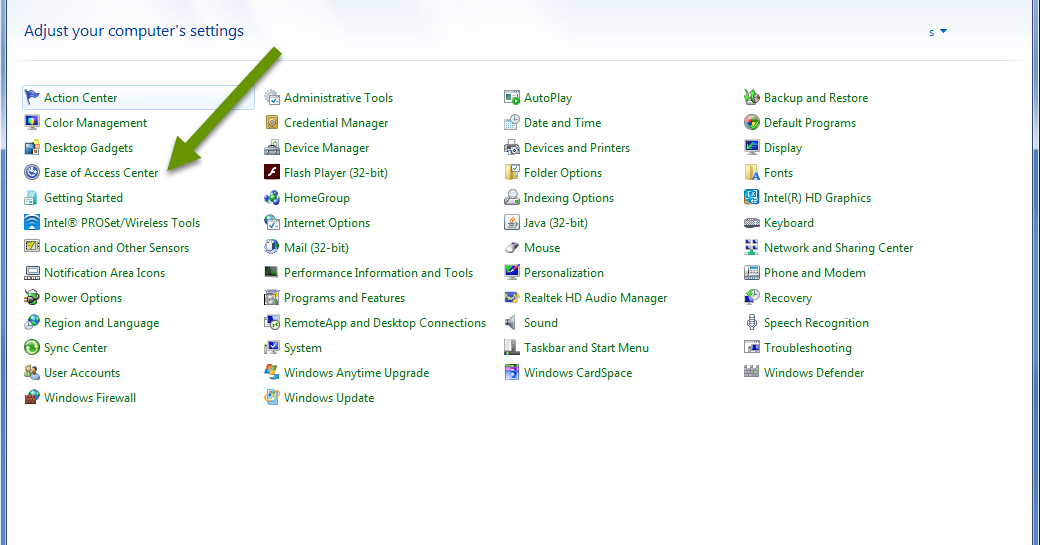Click the Fonts folder icon

click(751, 172)
